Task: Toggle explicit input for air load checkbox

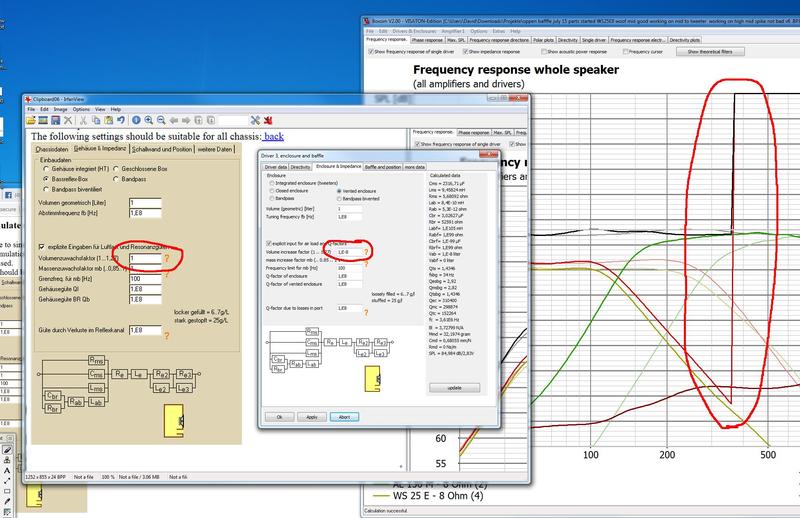Action: point(267,244)
